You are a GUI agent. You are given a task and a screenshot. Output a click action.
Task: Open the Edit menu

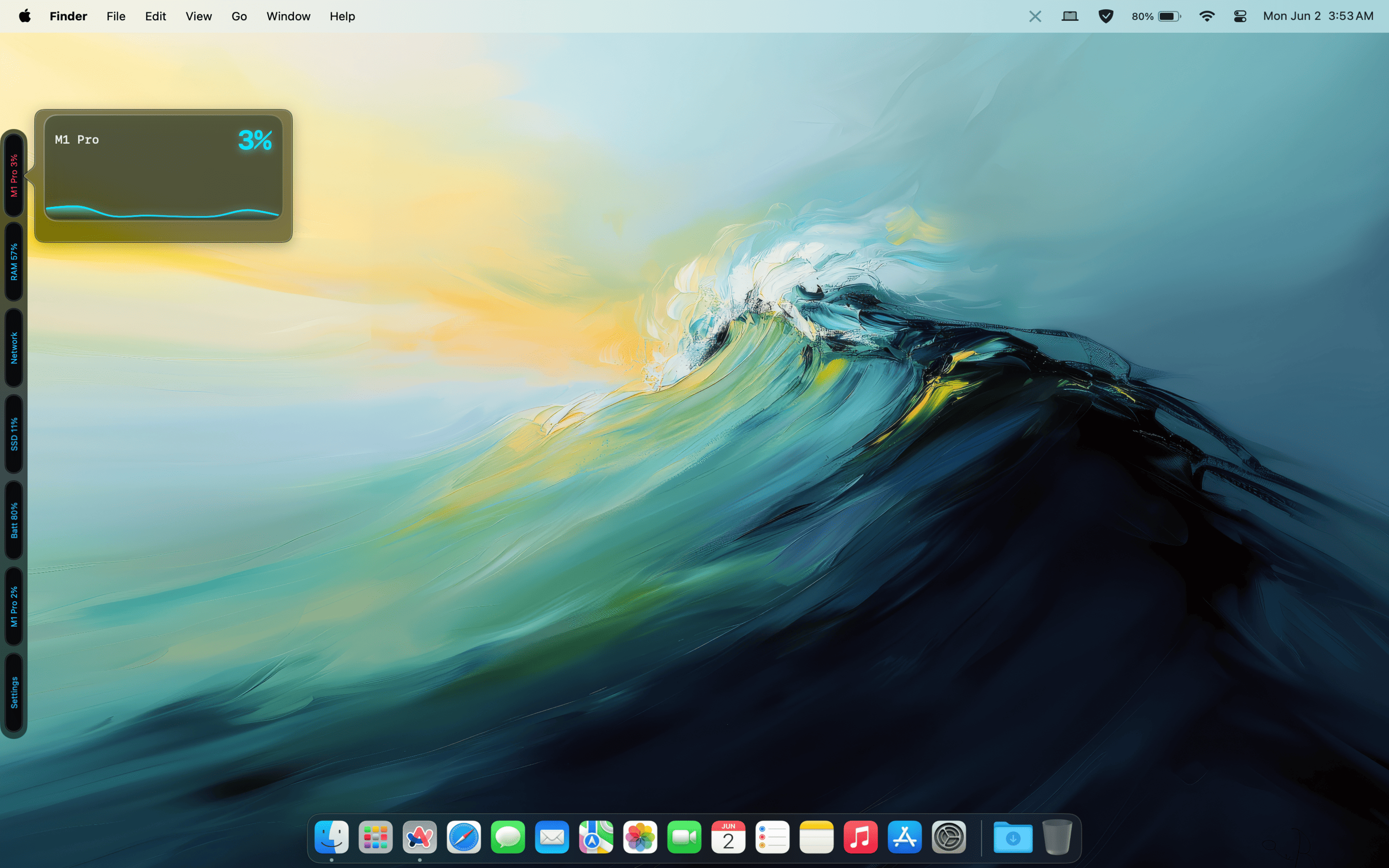coord(156,16)
